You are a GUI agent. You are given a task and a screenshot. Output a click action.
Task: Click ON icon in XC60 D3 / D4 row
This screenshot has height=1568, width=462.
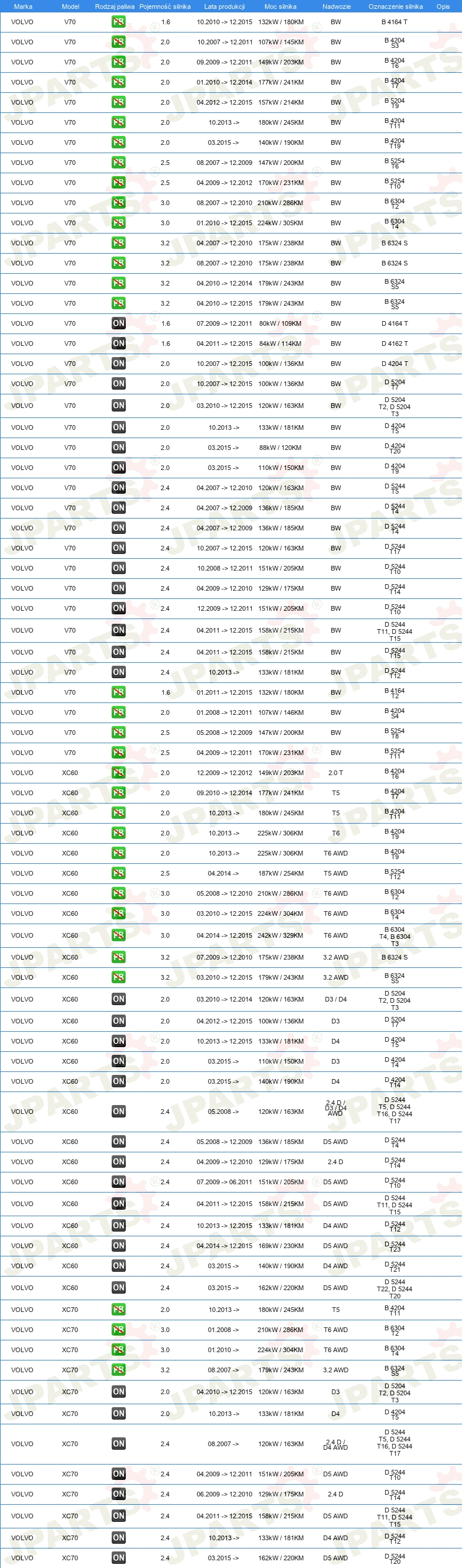[x=119, y=999]
